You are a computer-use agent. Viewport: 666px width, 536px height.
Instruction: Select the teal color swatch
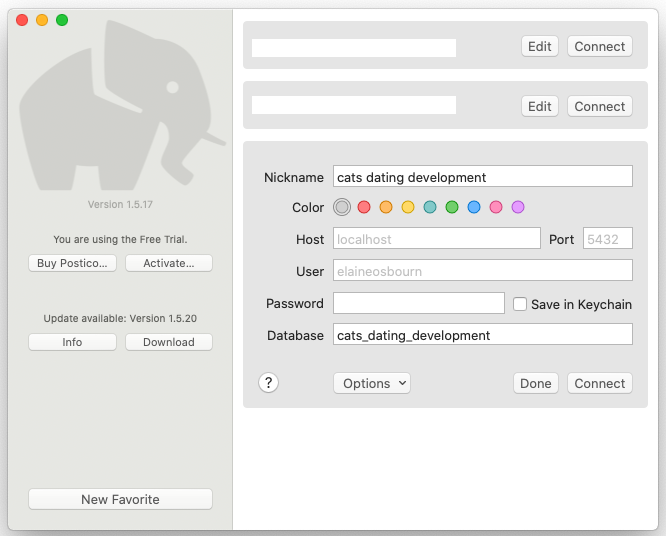point(430,207)
